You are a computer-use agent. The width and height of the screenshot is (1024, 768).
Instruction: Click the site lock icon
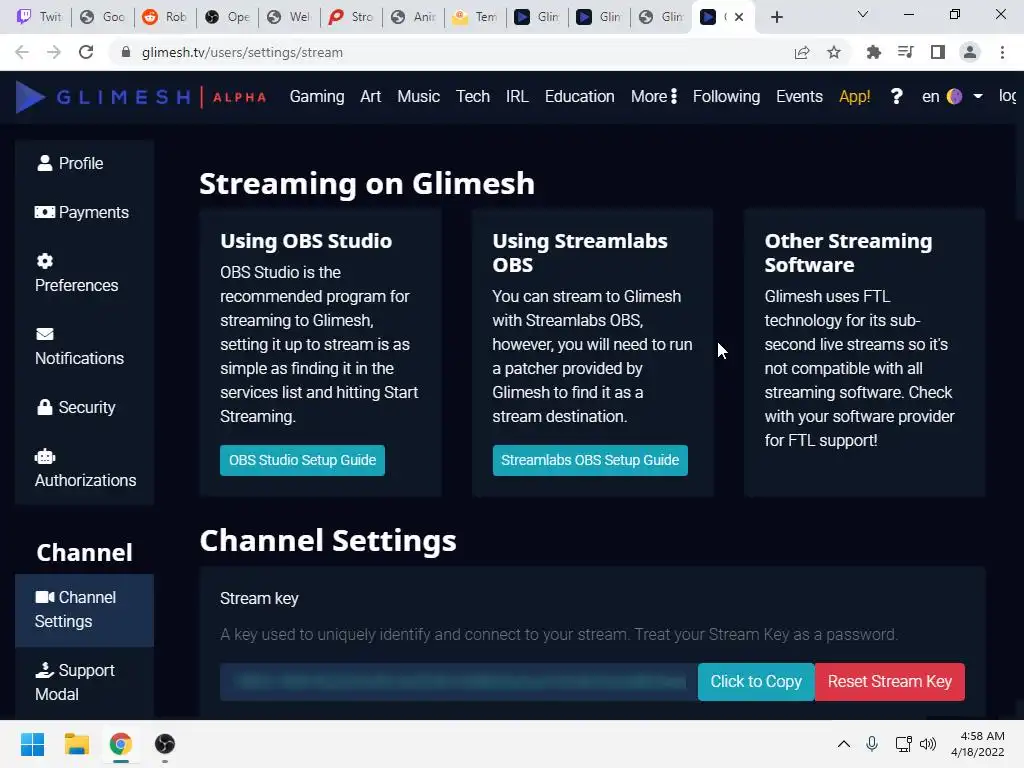point(126,52)
